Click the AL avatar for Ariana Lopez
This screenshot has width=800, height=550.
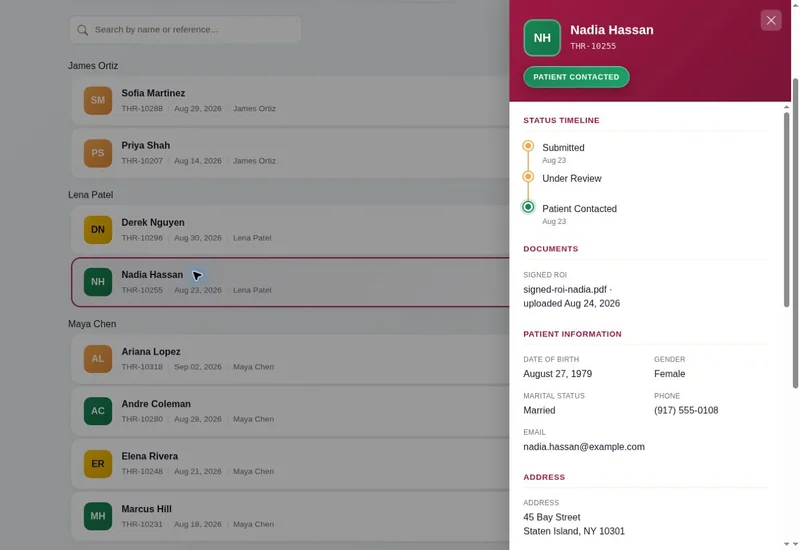98,359
